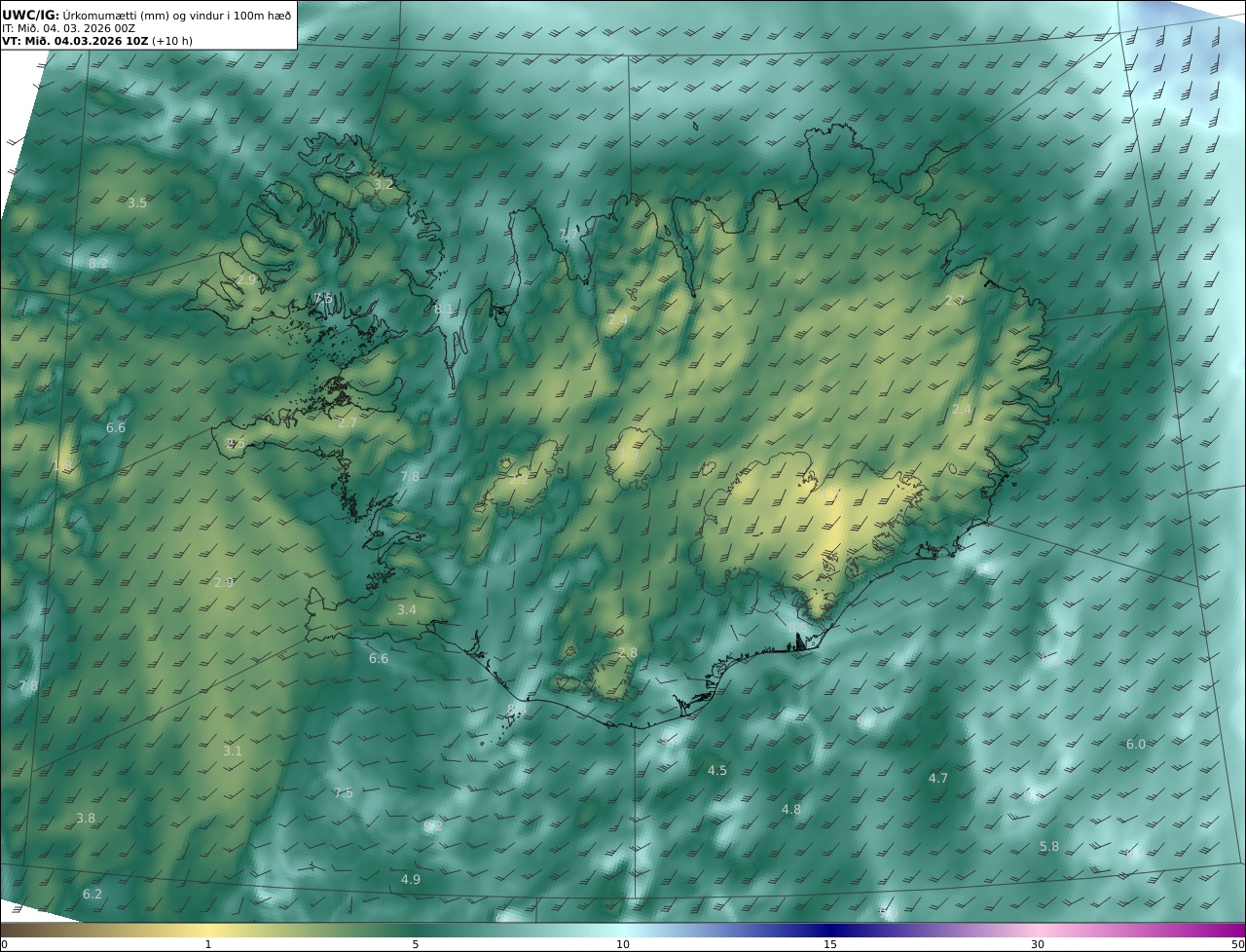
Task: Select the '5.8' value label on the map
Action: tap(1049, 847)
